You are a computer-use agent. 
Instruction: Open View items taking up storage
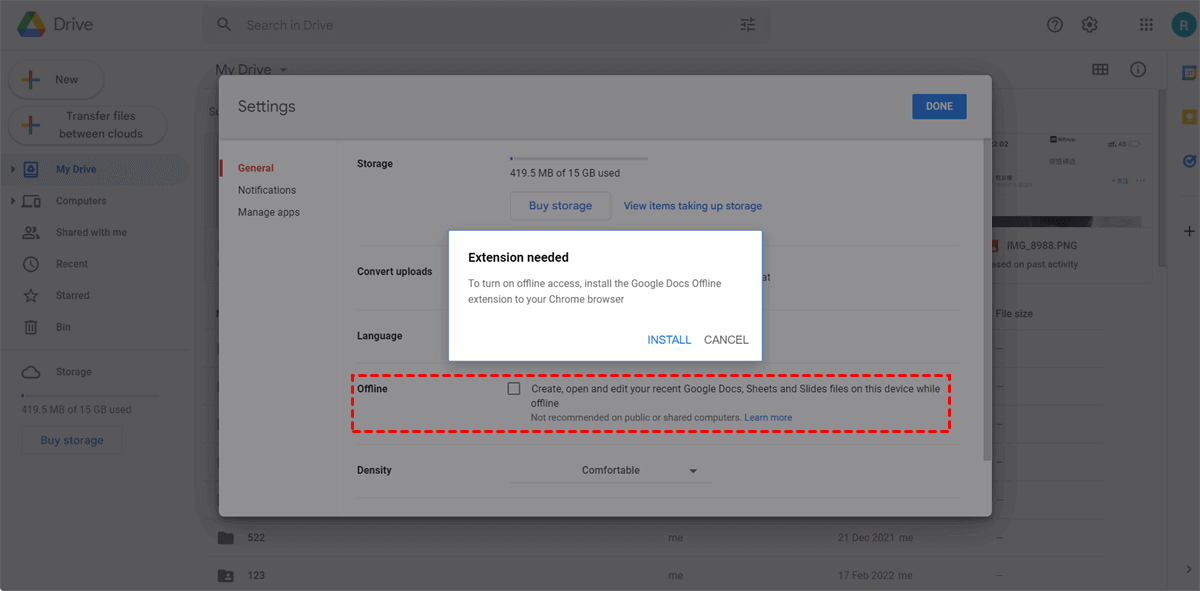click(x=693, y=206)
